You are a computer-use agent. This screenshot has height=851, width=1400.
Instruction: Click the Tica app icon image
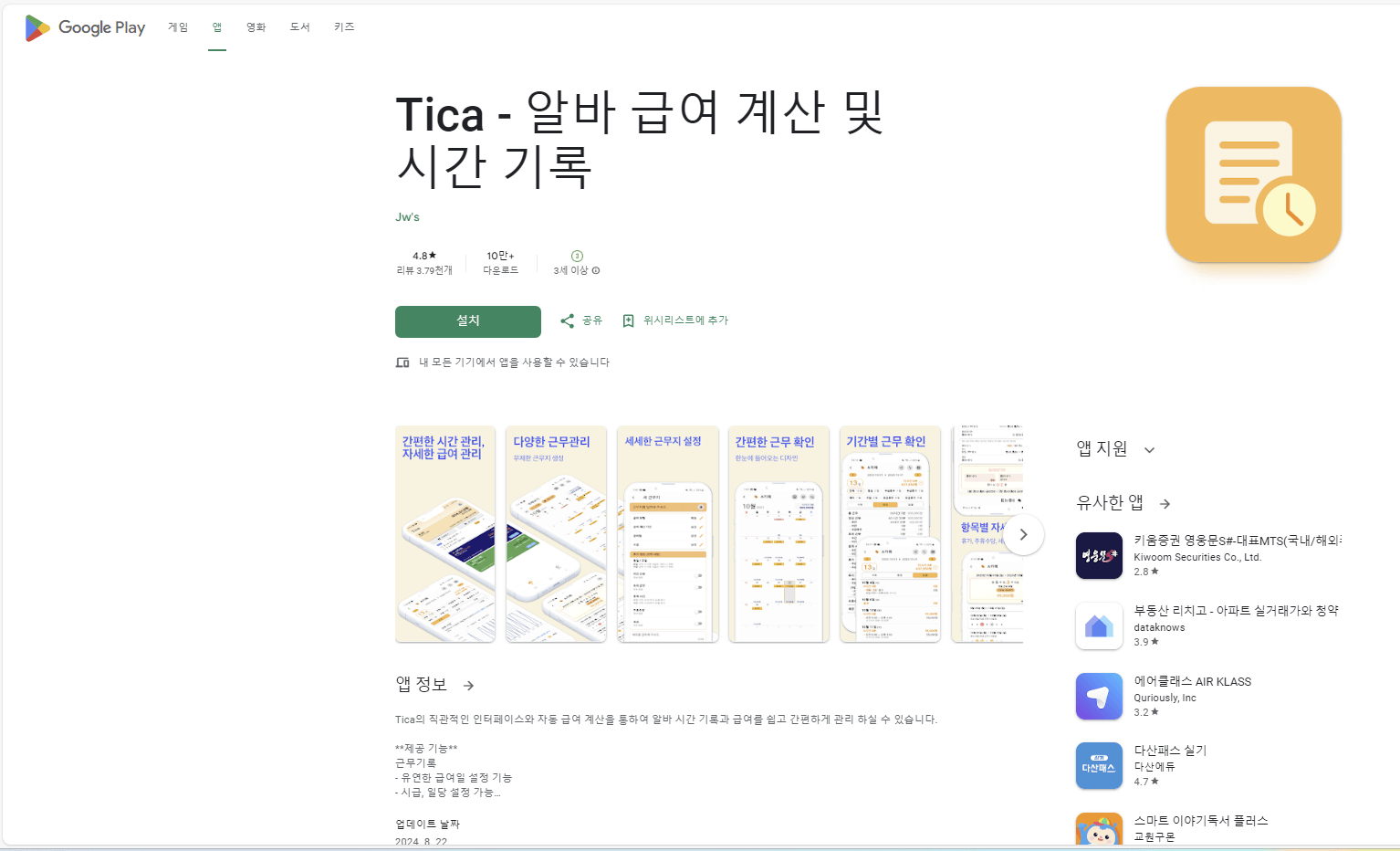[1253, 174]
